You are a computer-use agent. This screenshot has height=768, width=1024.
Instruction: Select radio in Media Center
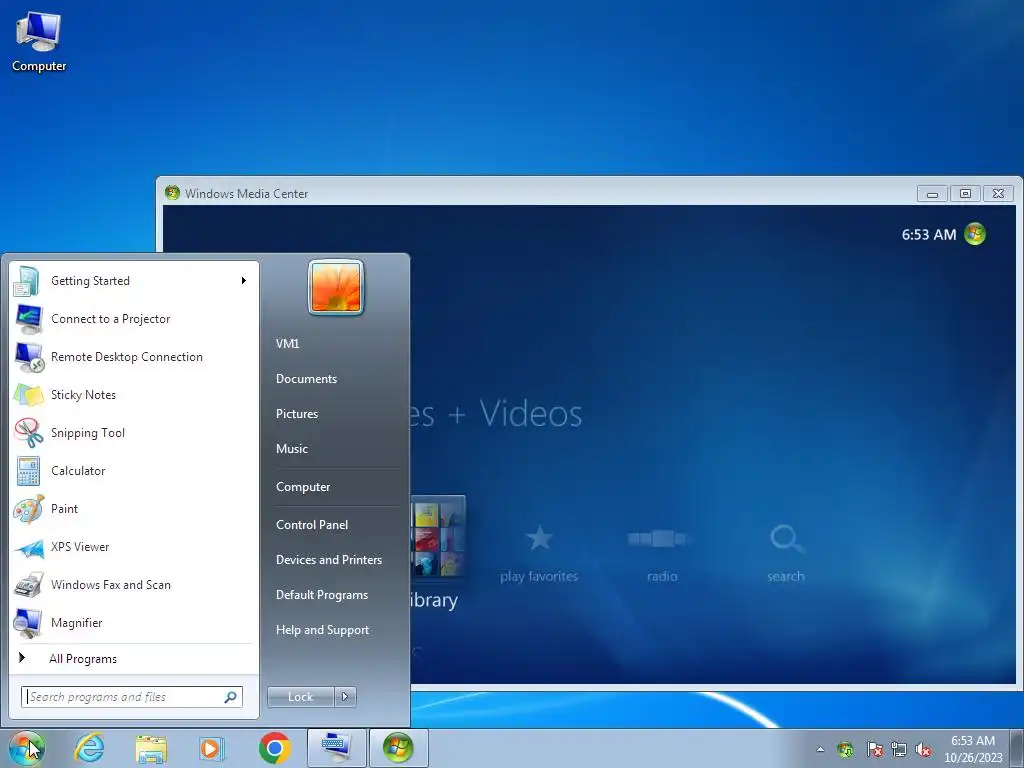click(662, 554)
